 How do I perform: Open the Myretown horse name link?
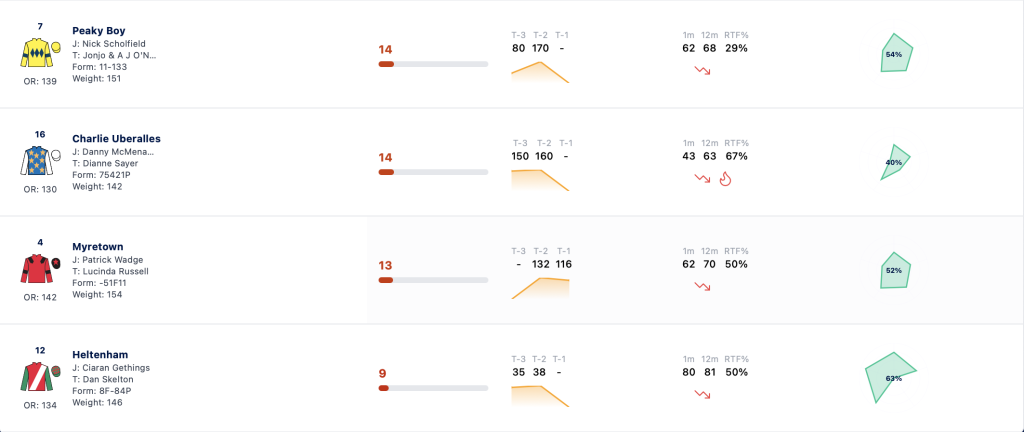pos(97,247)
